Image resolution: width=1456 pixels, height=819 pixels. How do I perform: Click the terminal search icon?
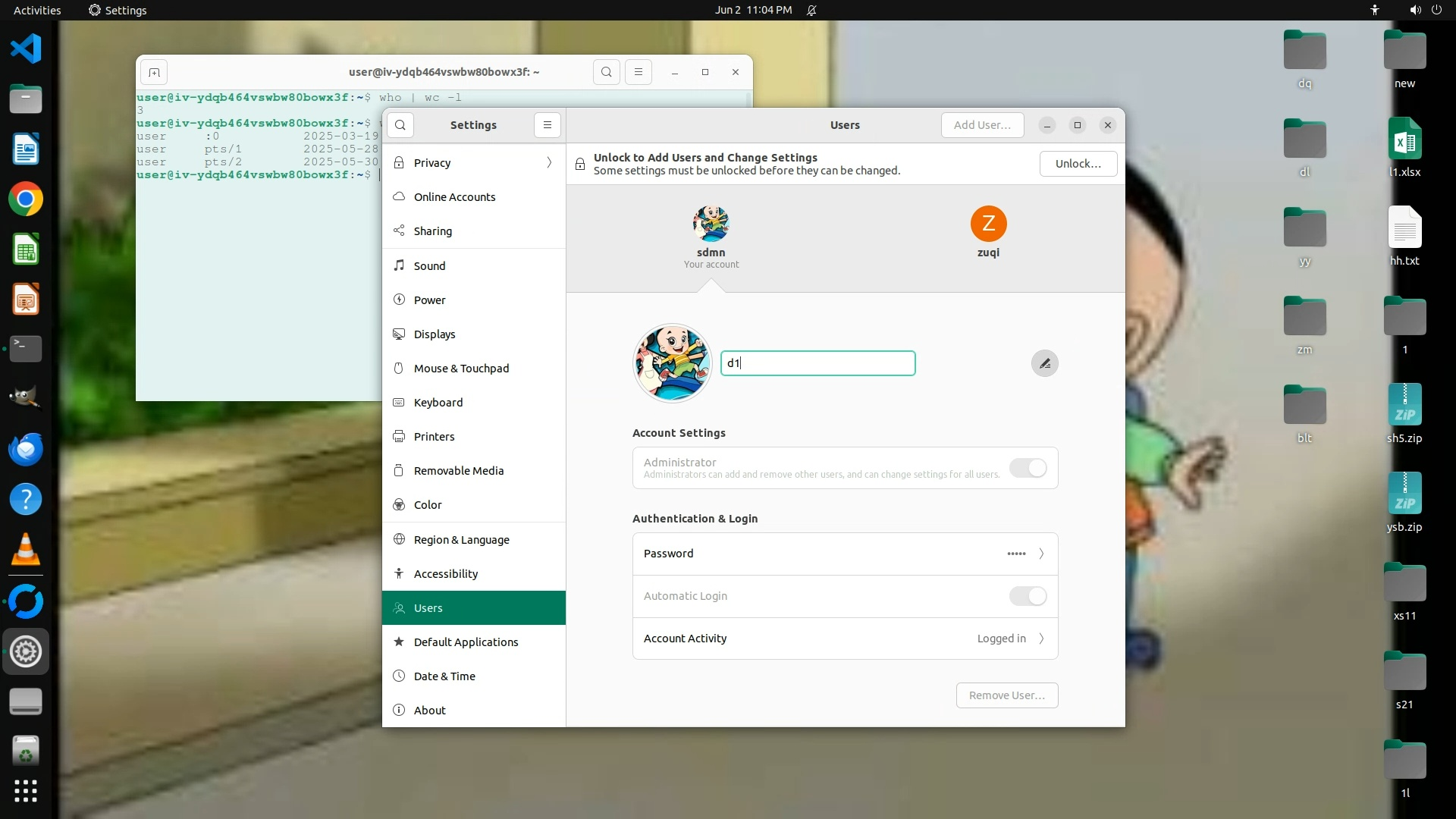coord(606,72)
